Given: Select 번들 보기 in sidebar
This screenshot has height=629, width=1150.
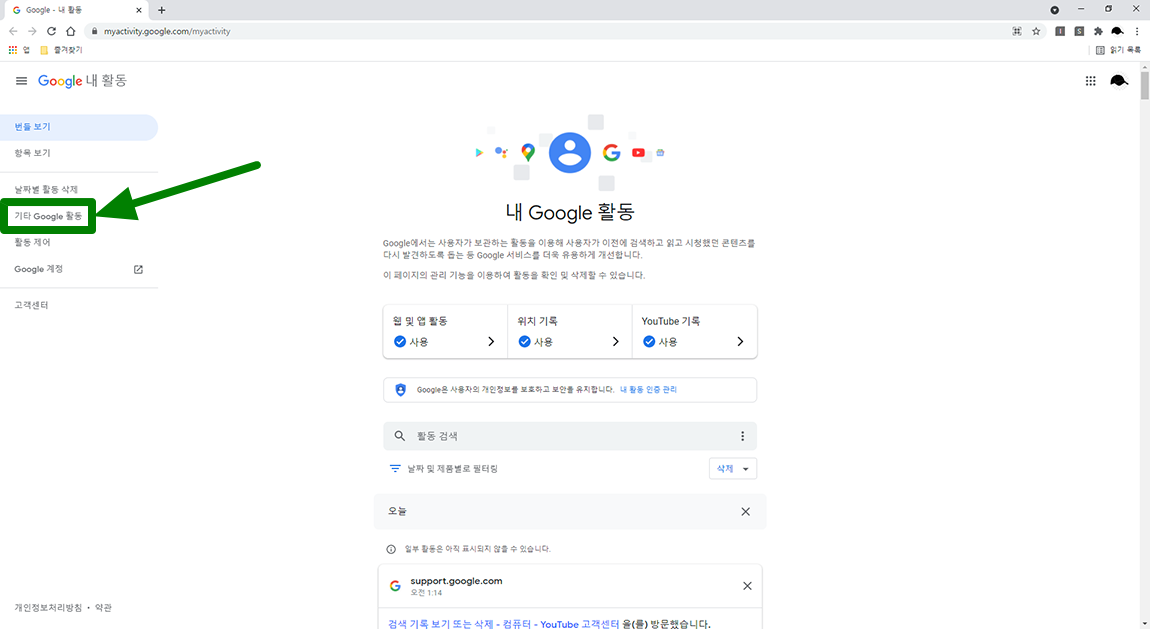Looking at the screenshot, I should click(78, 127).
